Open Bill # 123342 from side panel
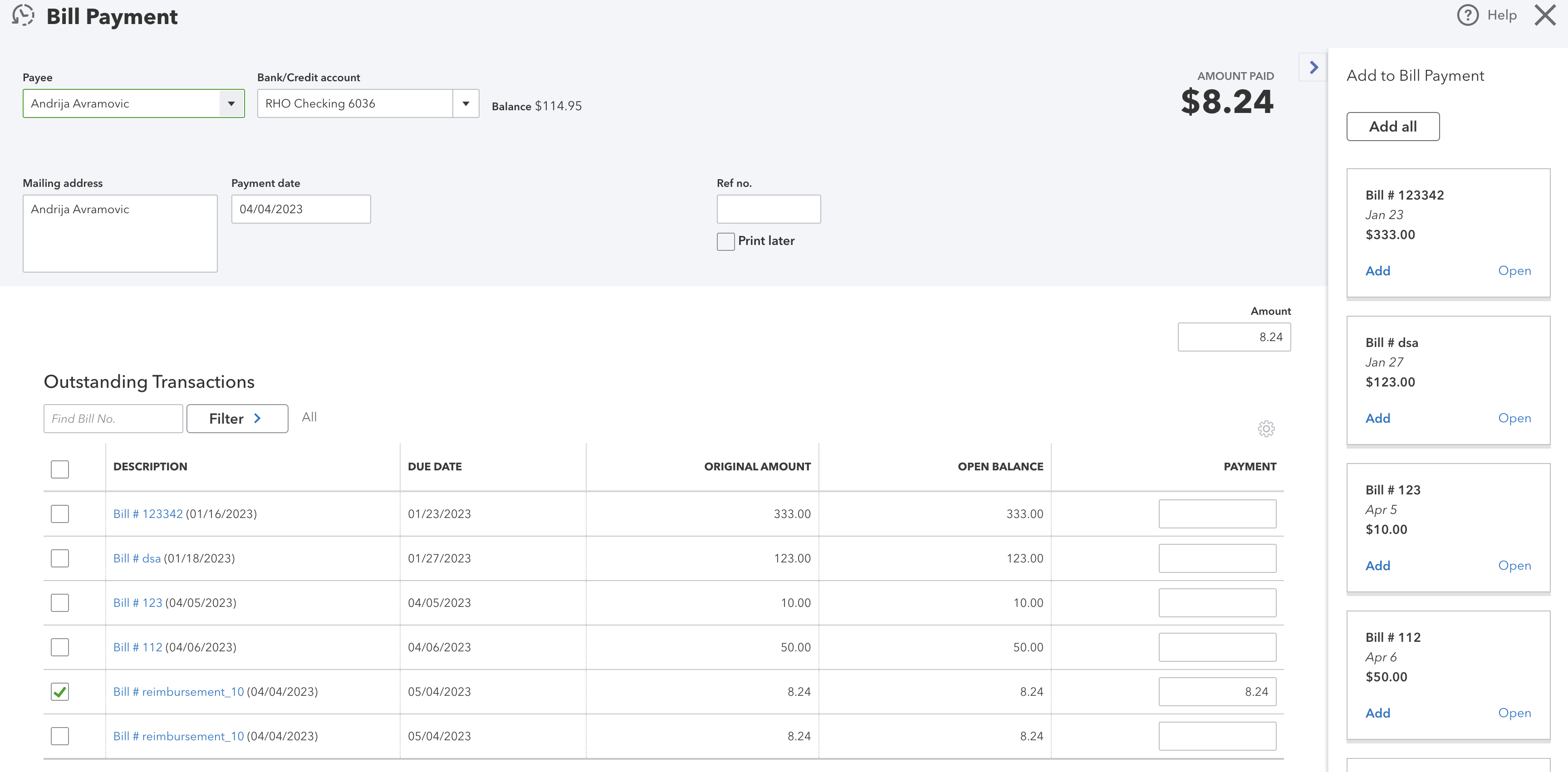 click(x=1514, y=271)
